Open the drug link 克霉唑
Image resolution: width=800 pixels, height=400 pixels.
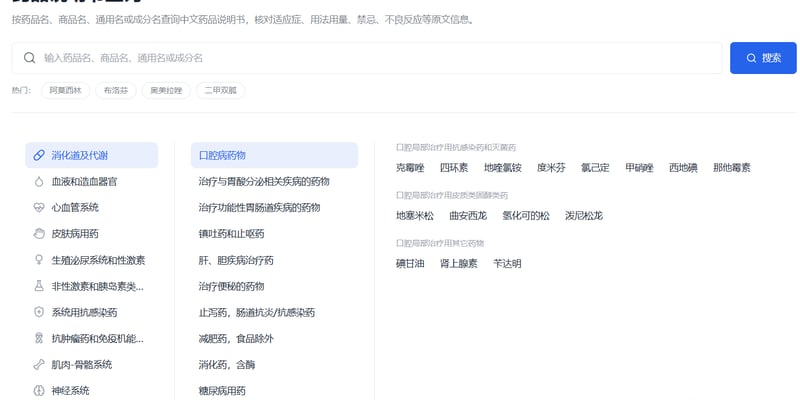(x=410, y=168)
